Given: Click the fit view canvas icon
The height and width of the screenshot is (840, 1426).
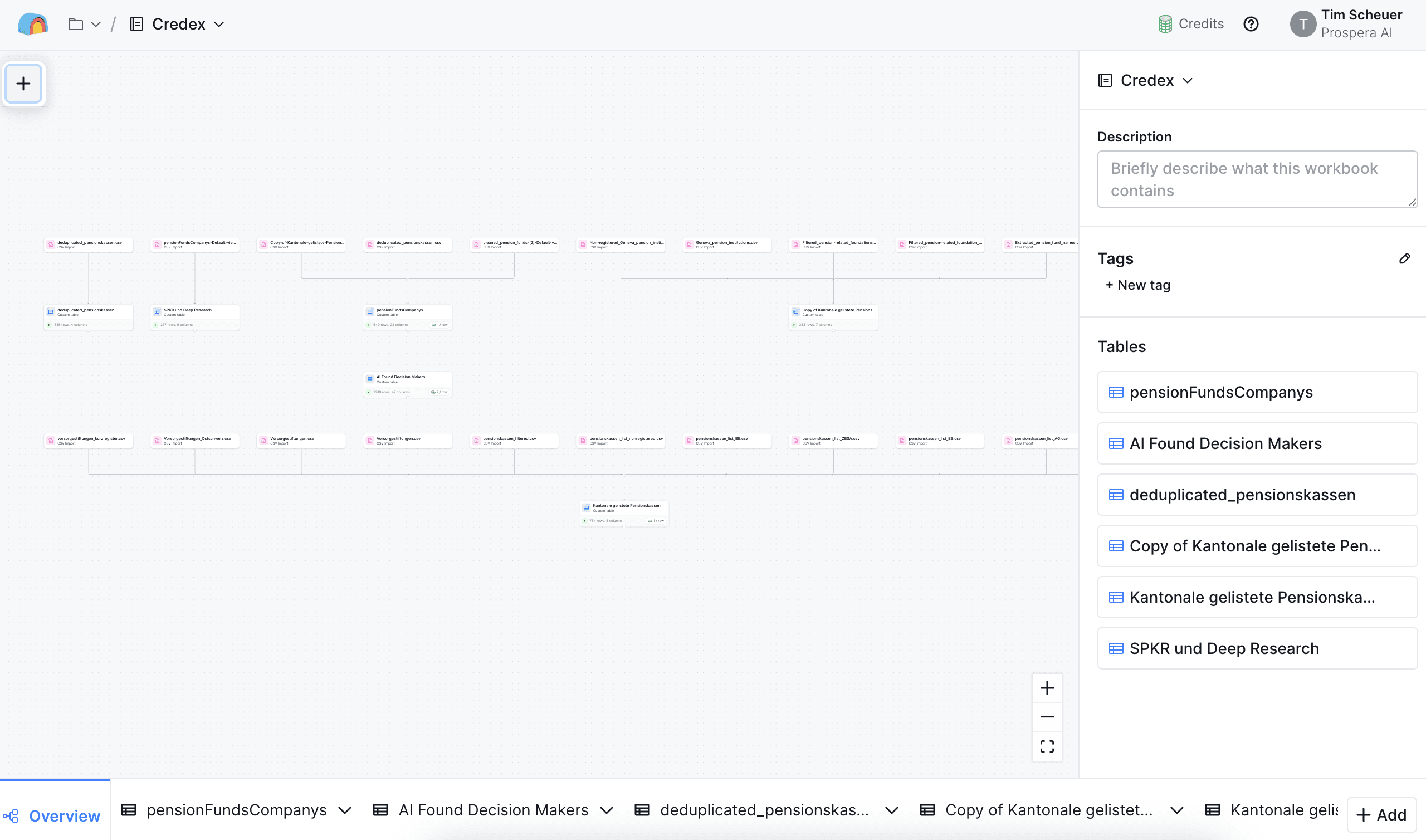Looking at the screenshot, I should 1047,746.
